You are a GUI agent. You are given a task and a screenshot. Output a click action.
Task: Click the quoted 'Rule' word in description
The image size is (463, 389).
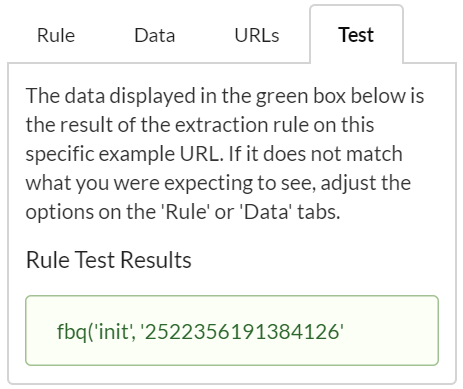tap(185, 212)
